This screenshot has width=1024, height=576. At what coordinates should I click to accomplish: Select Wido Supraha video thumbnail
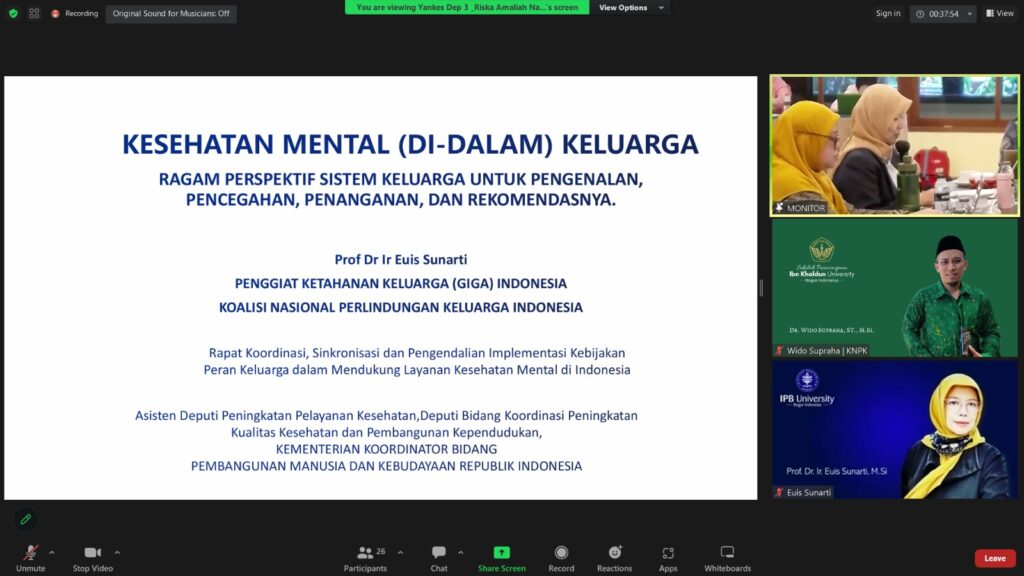[x=894, y=288]
